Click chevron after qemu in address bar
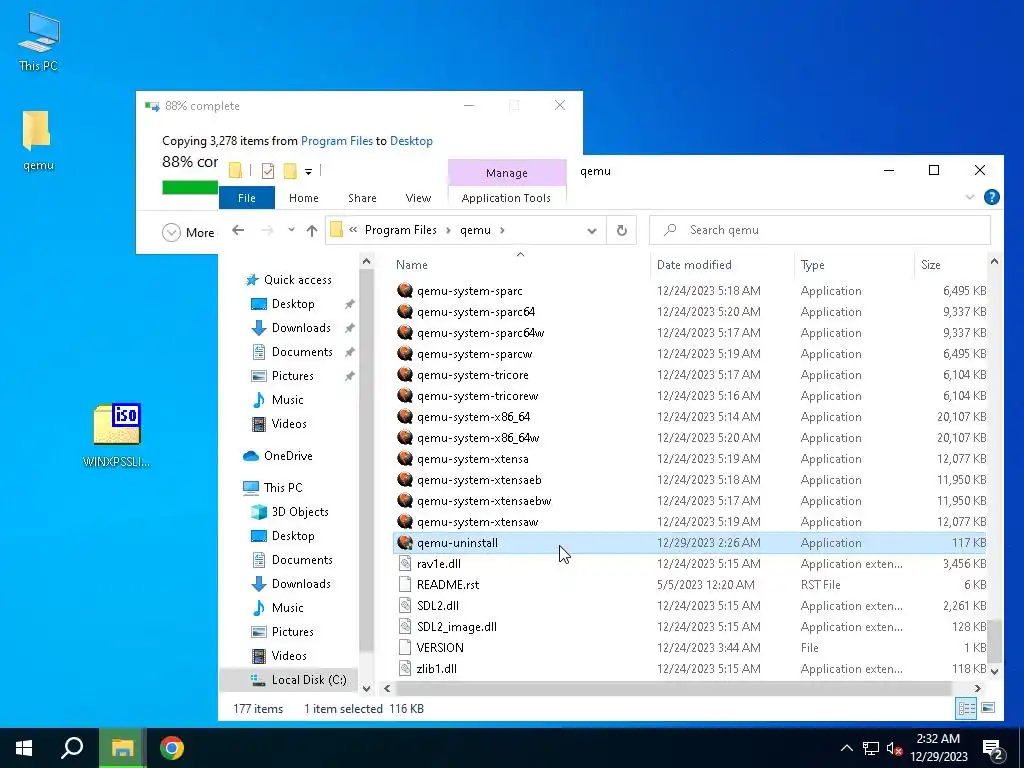 502,230
